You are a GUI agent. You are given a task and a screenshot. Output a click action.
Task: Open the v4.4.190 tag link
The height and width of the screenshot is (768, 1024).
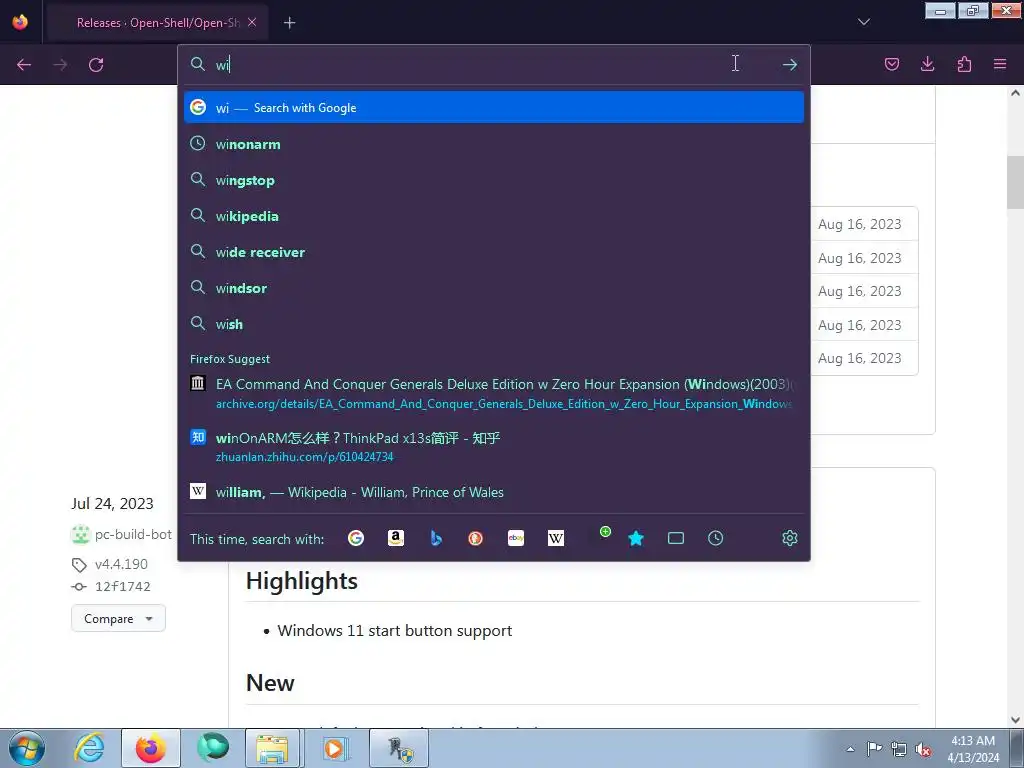click(x=121, y=564)
